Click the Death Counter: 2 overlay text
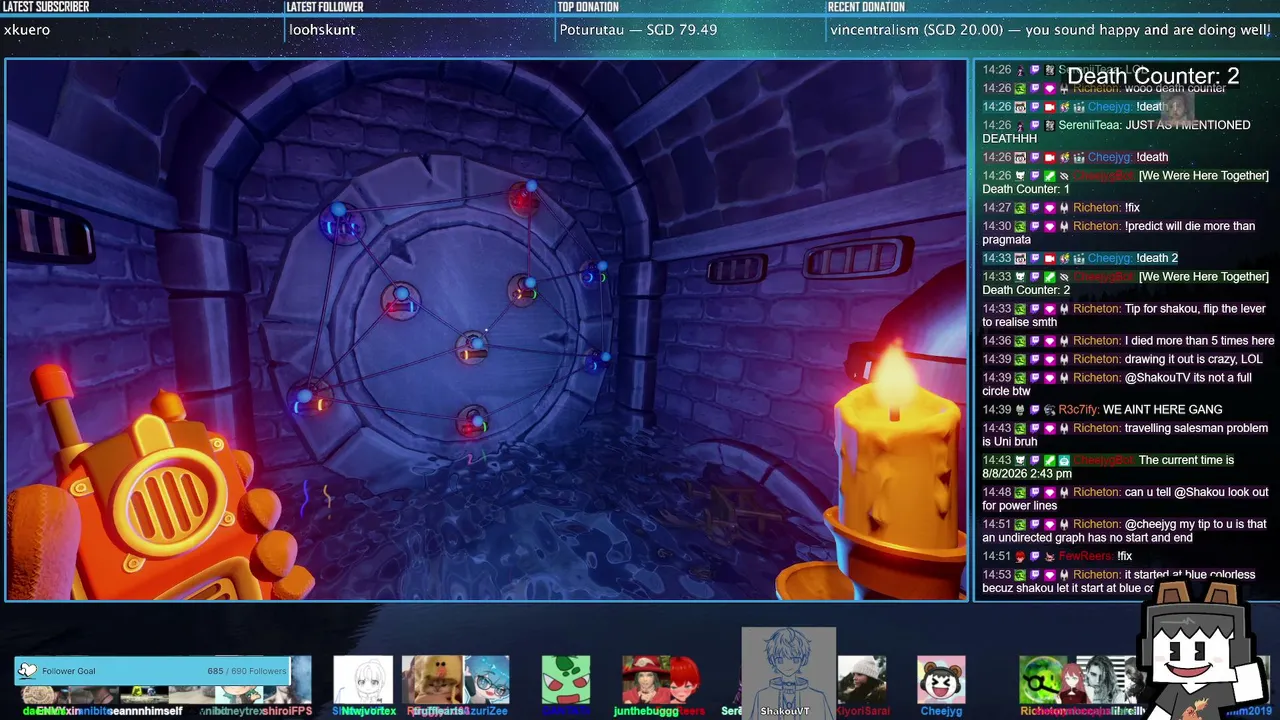The height and width of the screenshot is (720, 1280). pyautogui.click(x=1153, y=76)
